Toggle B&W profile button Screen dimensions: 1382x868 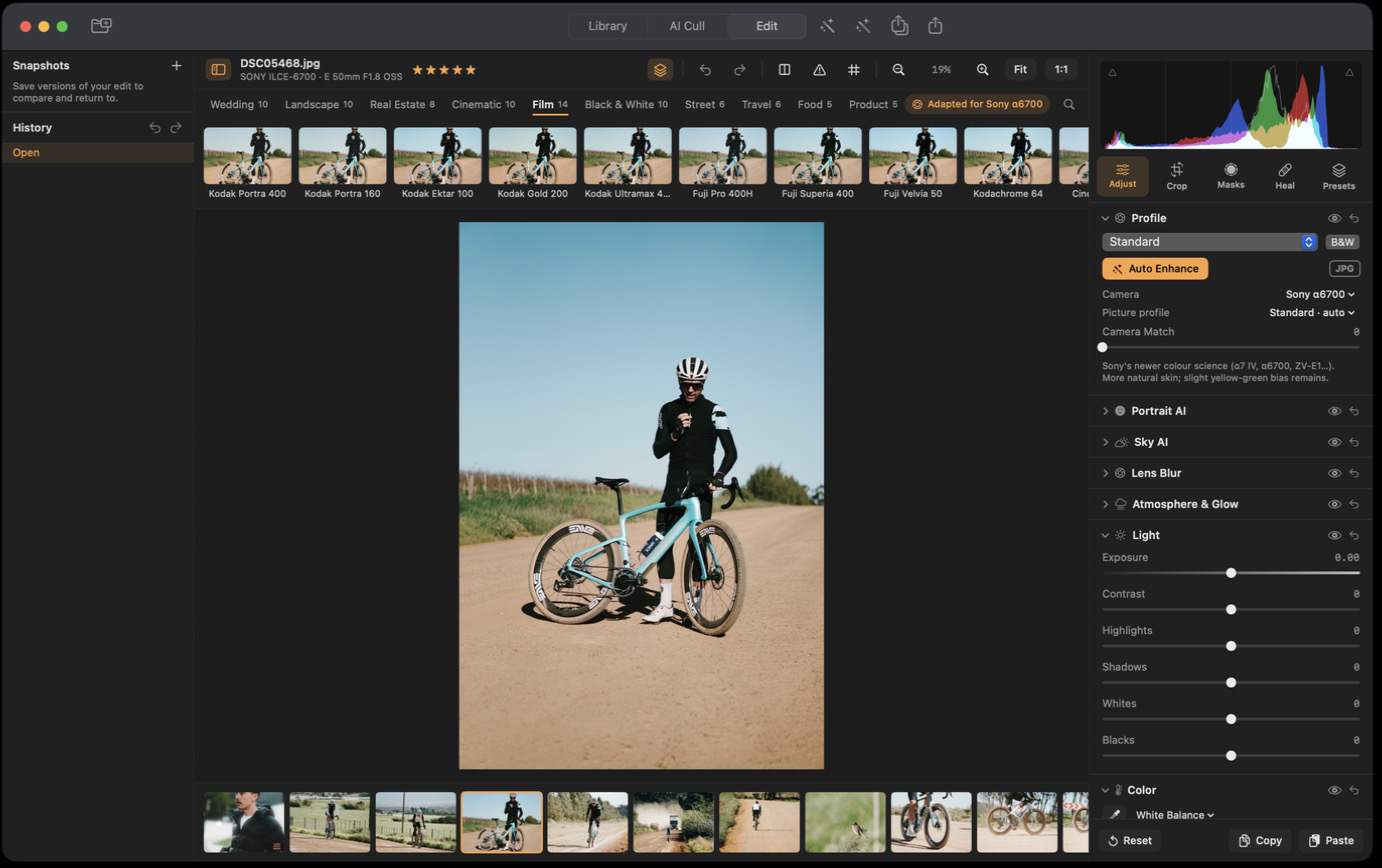(1343, 242)
